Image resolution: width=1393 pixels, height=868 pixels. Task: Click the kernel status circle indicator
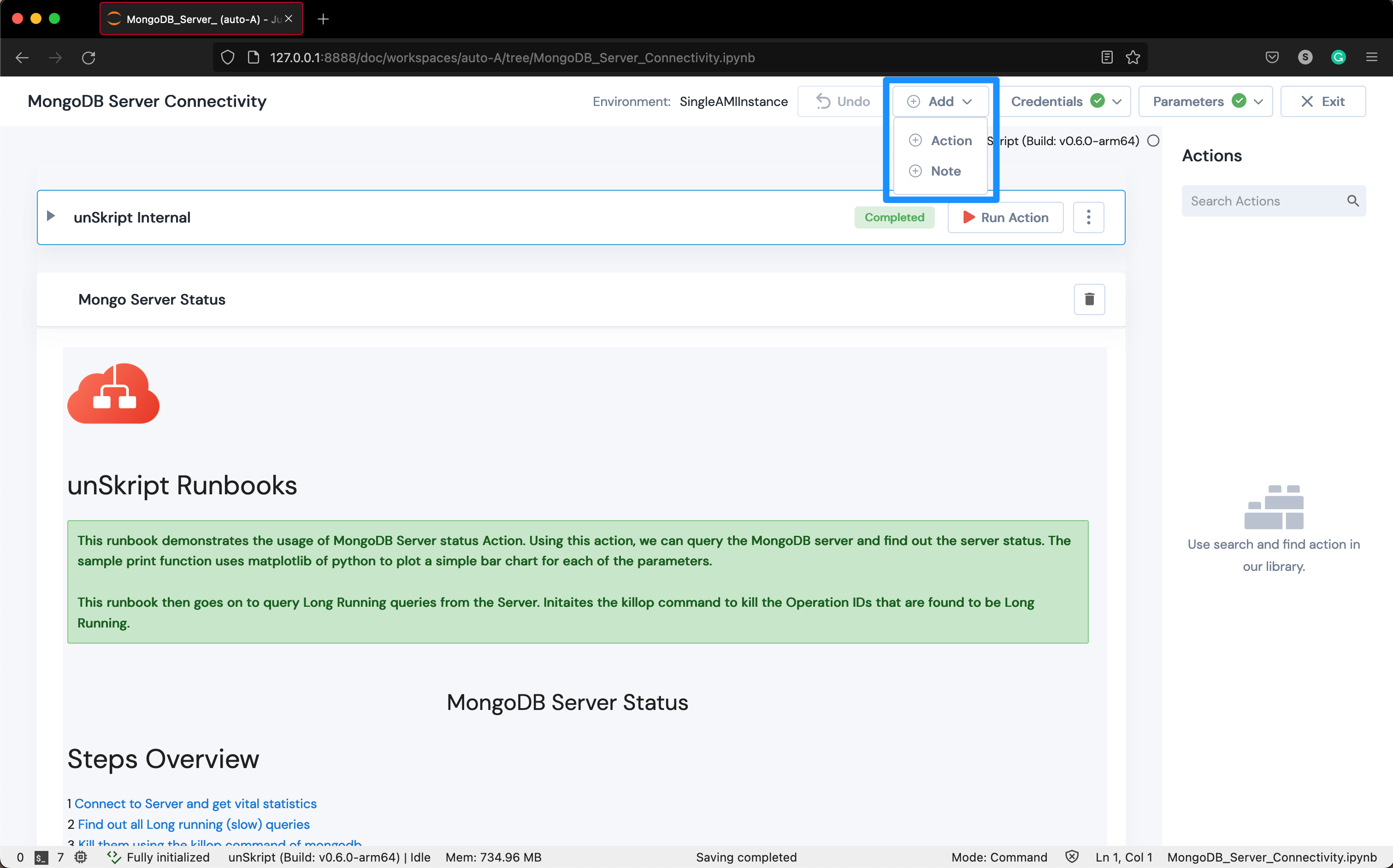click(x=1153, y=141)
